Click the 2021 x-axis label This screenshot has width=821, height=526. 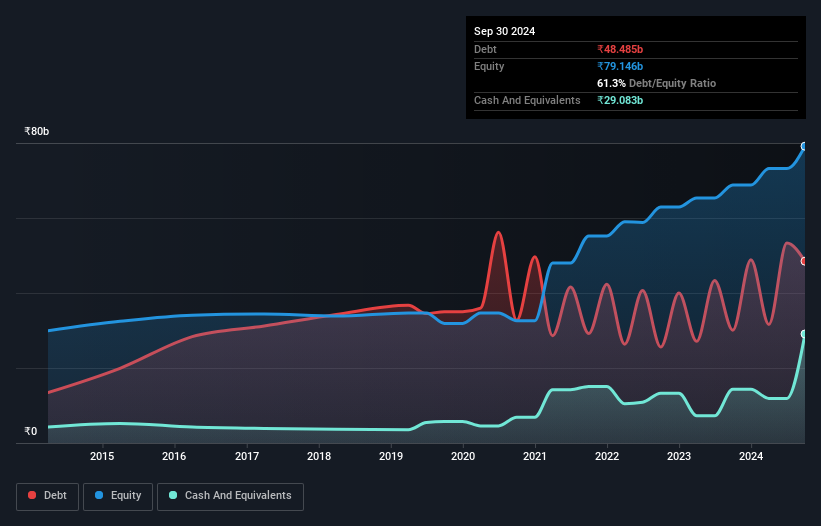pyautogui.click(x=535, y=456)
